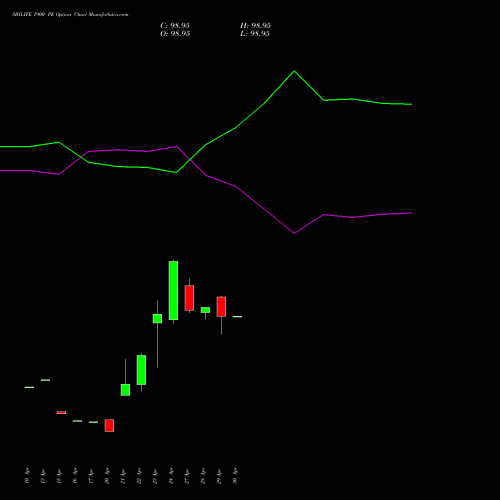
Task: Click the tallest green candlestick
Action: [x=173, y=291]
